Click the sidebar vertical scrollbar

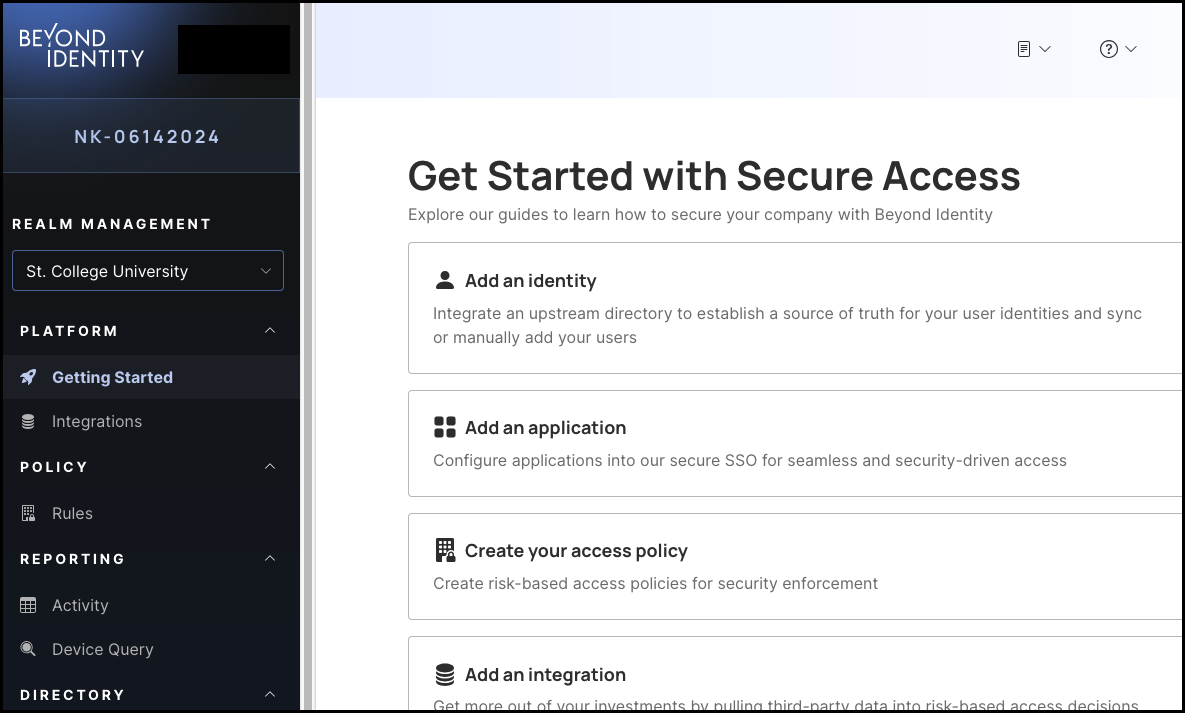pyautogui.click(x=308, y=356)
